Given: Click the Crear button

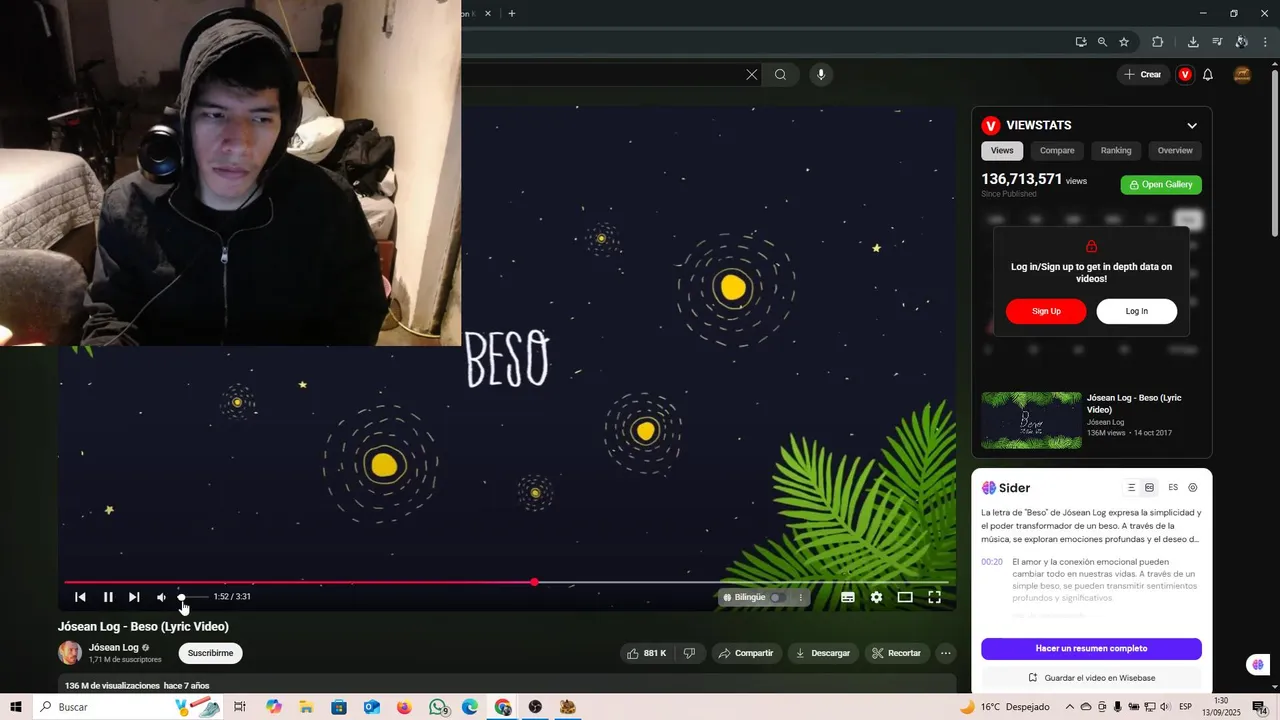Looking at the screenshot, I should coord(1143,74).
